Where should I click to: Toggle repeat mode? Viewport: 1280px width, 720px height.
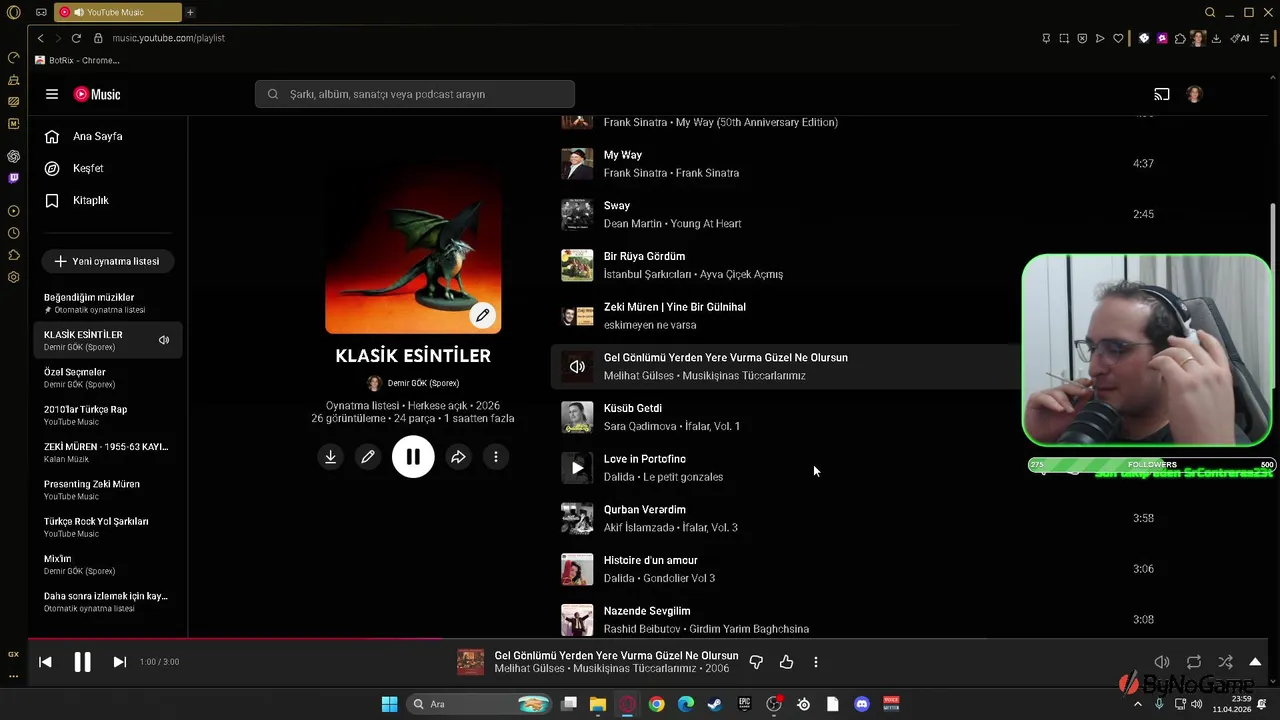(1194, 662)
